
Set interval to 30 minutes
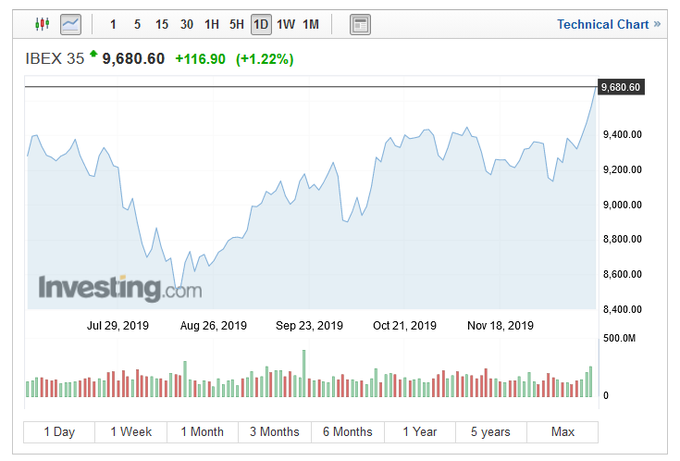[186, 24]
